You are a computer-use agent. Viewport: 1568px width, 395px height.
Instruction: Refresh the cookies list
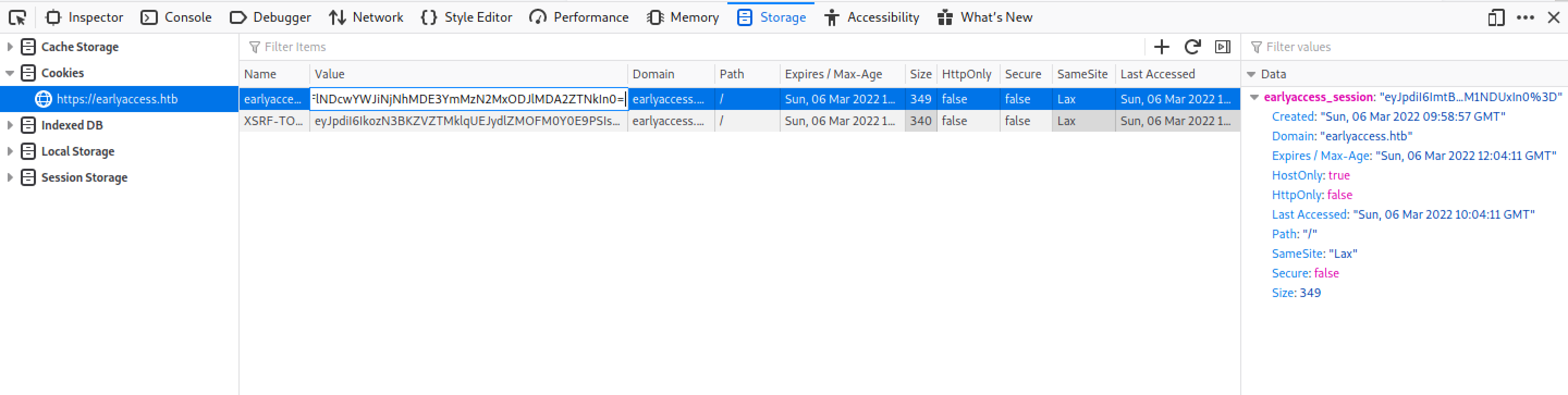pos(1192,47)
